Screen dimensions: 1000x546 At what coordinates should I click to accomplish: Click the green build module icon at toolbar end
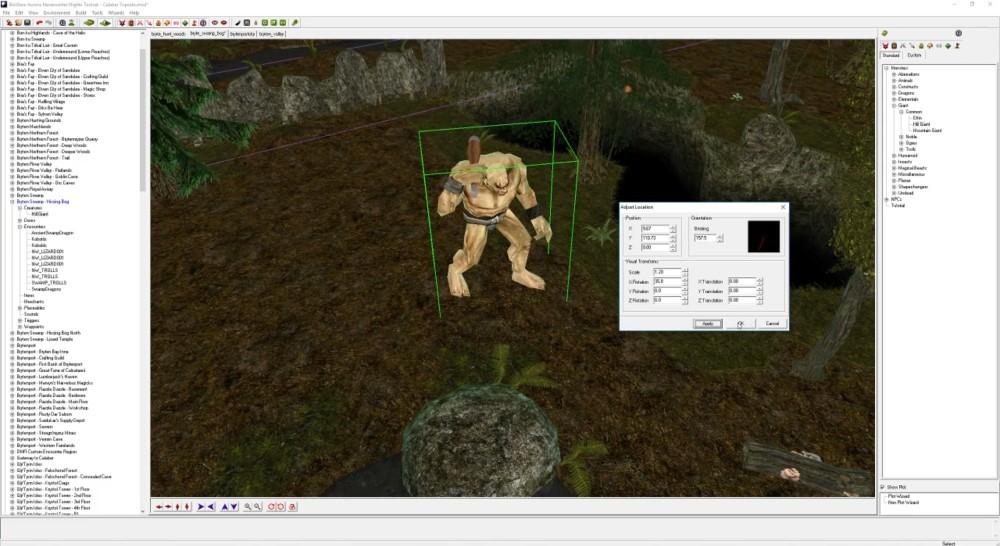[x=294, y=23]
